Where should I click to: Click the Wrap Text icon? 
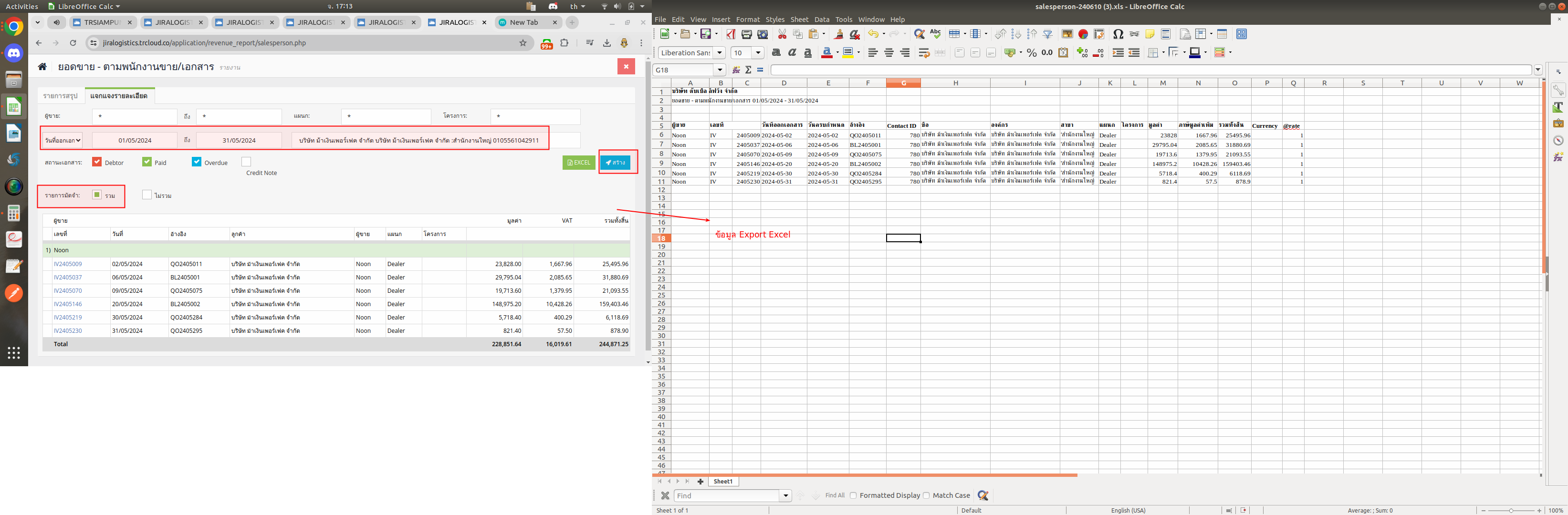[x=924, y=53]
